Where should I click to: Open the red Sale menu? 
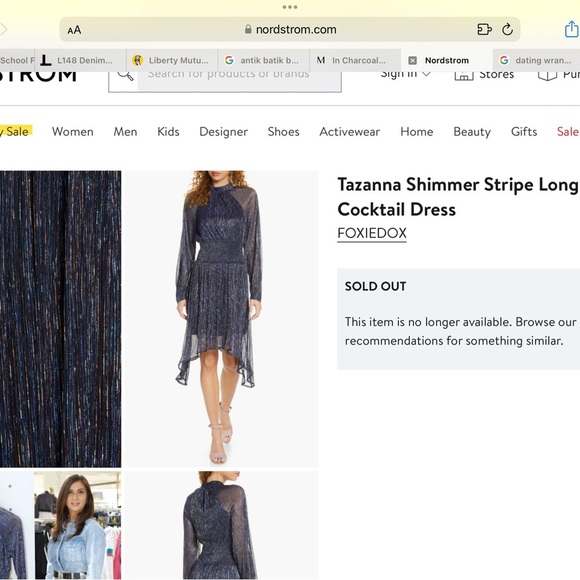(568, 132)
